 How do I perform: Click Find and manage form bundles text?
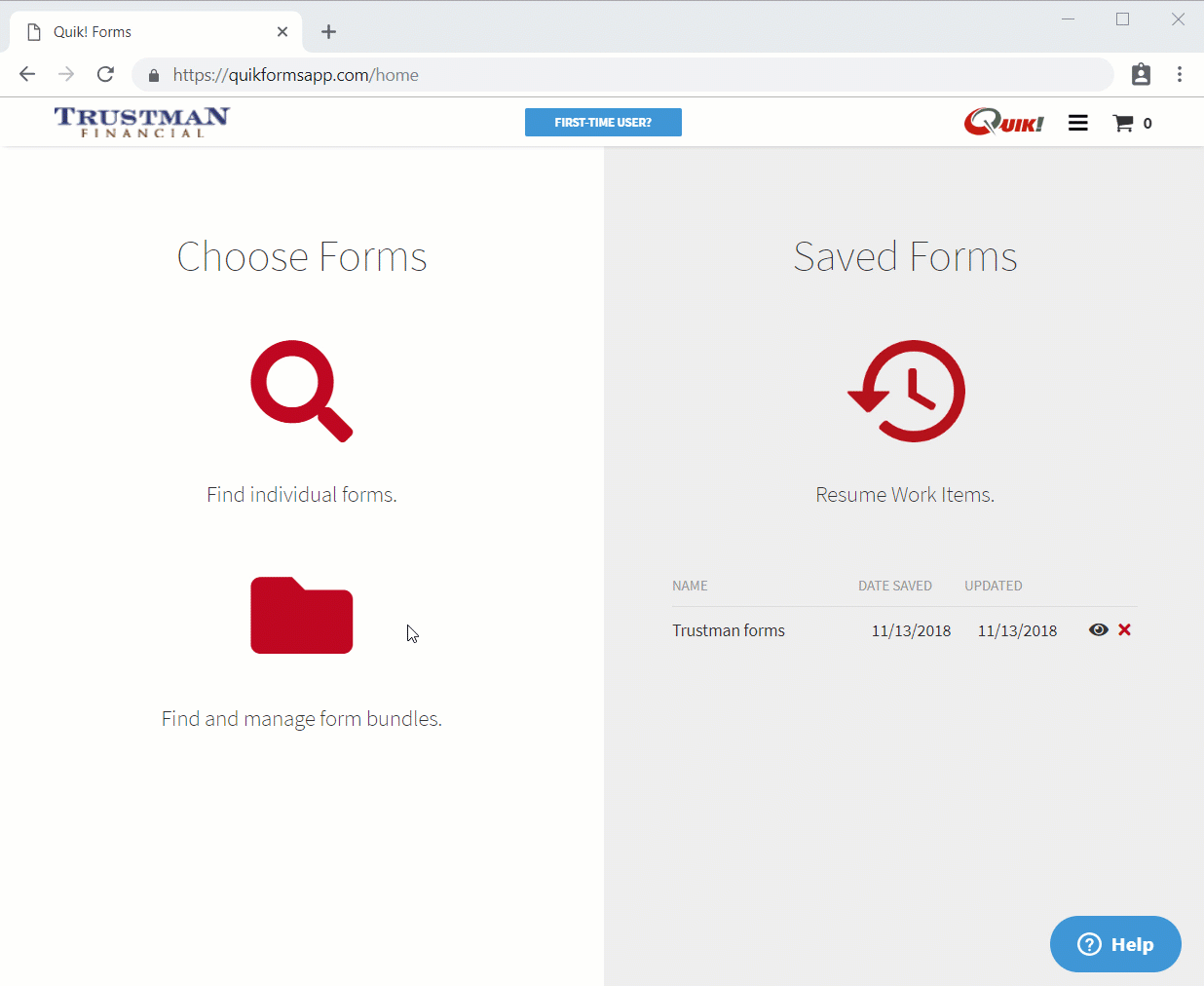pyautogui.click(x=302, y=719)
